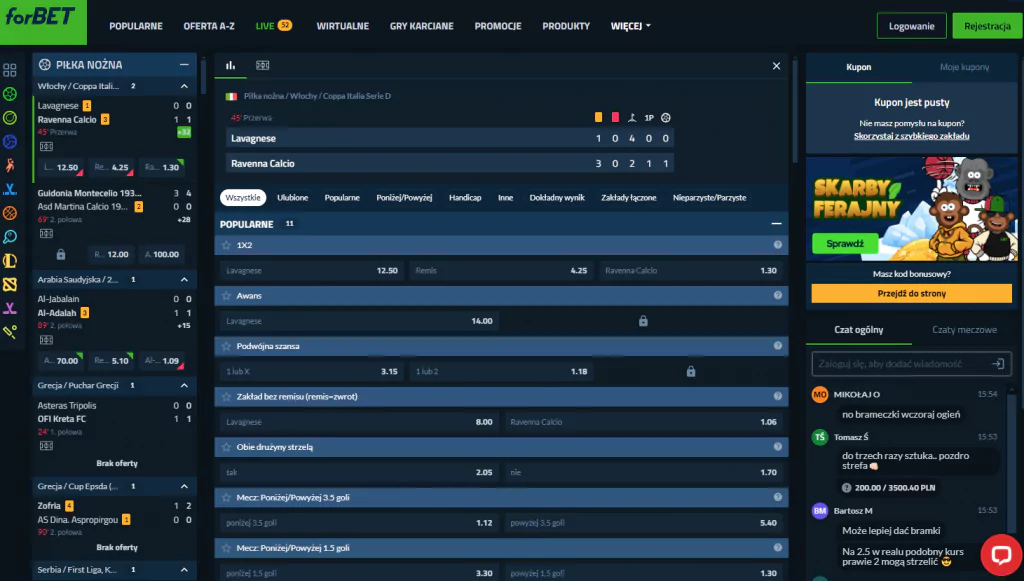
Task: Collapse the Włochy / Coppa Italia league group
Action: [x=183, y=86]
